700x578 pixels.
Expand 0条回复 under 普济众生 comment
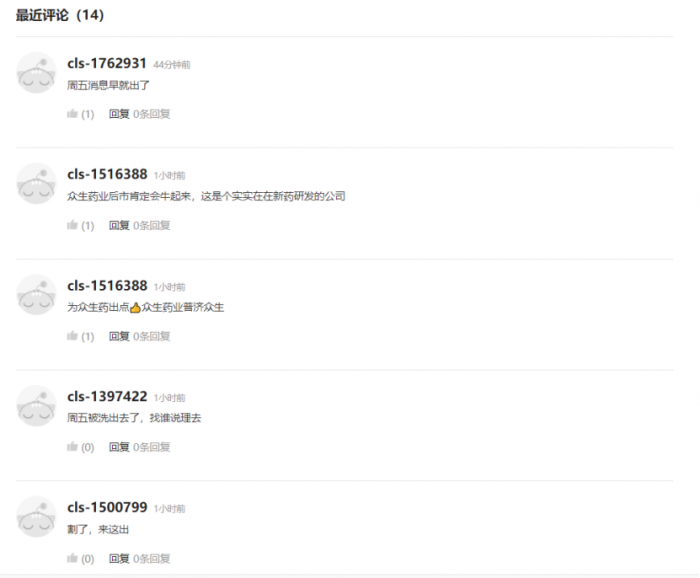pyautogui.click(x=152, y=336)
